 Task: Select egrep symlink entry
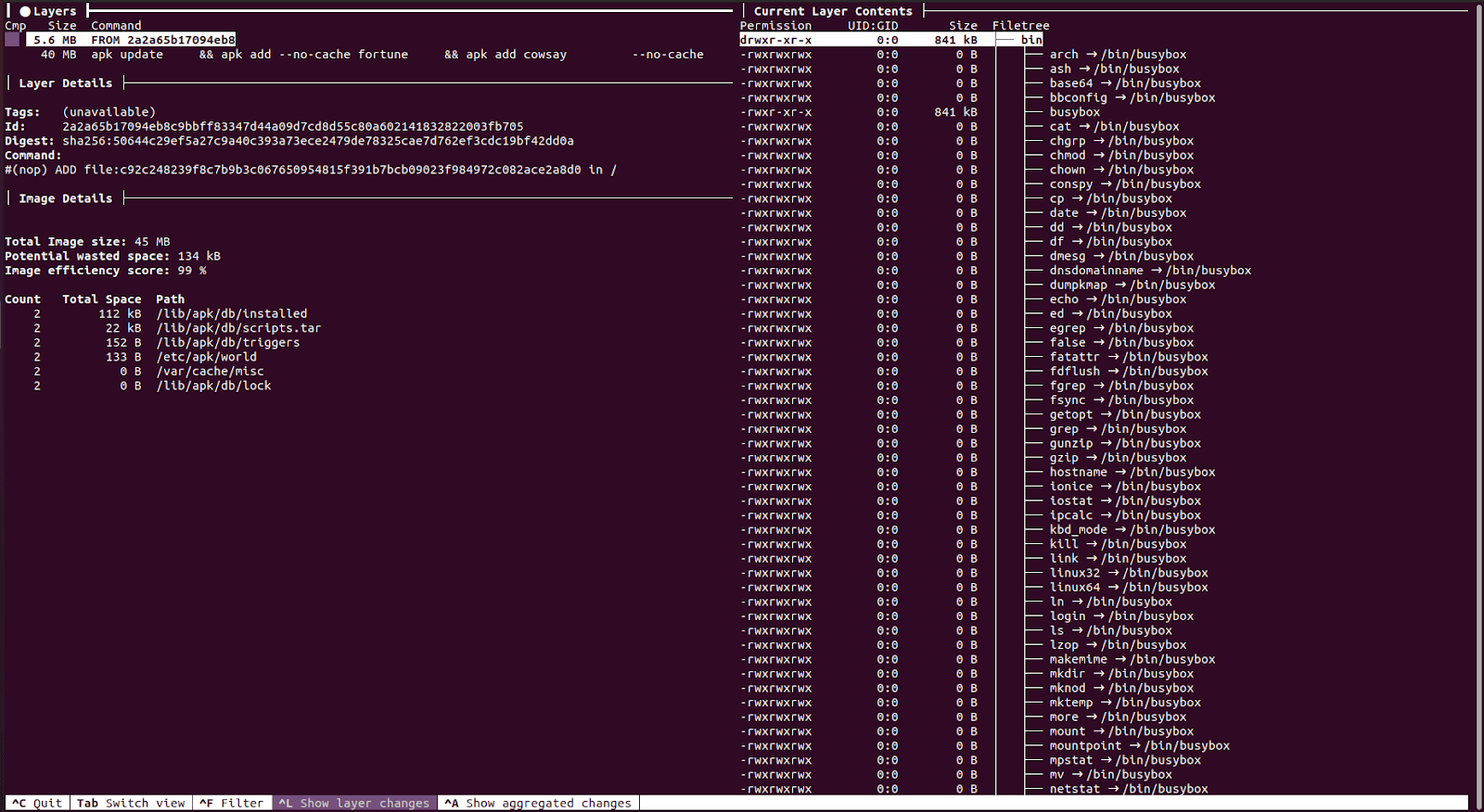1121,328
